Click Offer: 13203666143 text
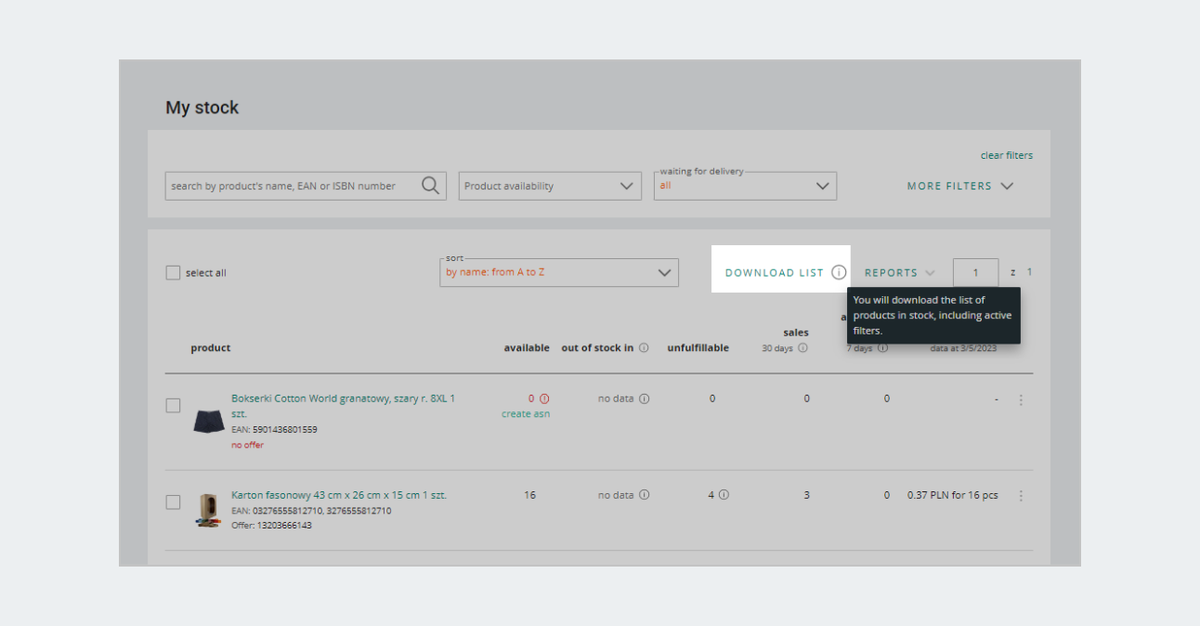 point(271,525)
